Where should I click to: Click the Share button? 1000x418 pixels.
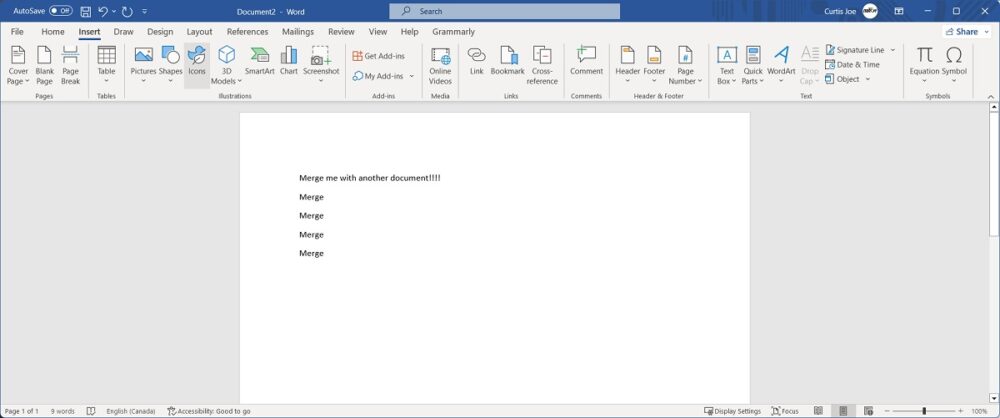(x=961, y=32)
